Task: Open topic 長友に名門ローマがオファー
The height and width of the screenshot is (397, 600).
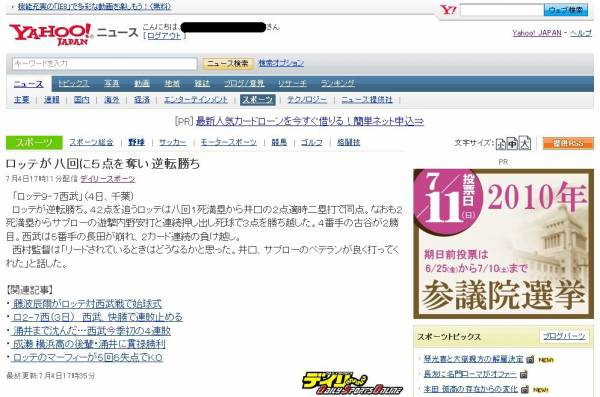Action: click(x=470, y=374)
